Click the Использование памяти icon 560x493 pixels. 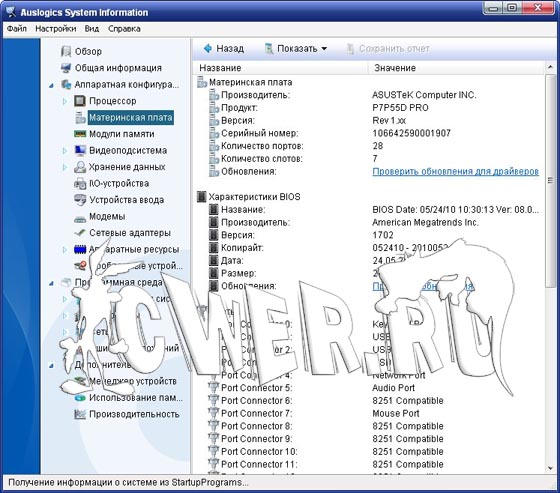click(x=80, y=398)
